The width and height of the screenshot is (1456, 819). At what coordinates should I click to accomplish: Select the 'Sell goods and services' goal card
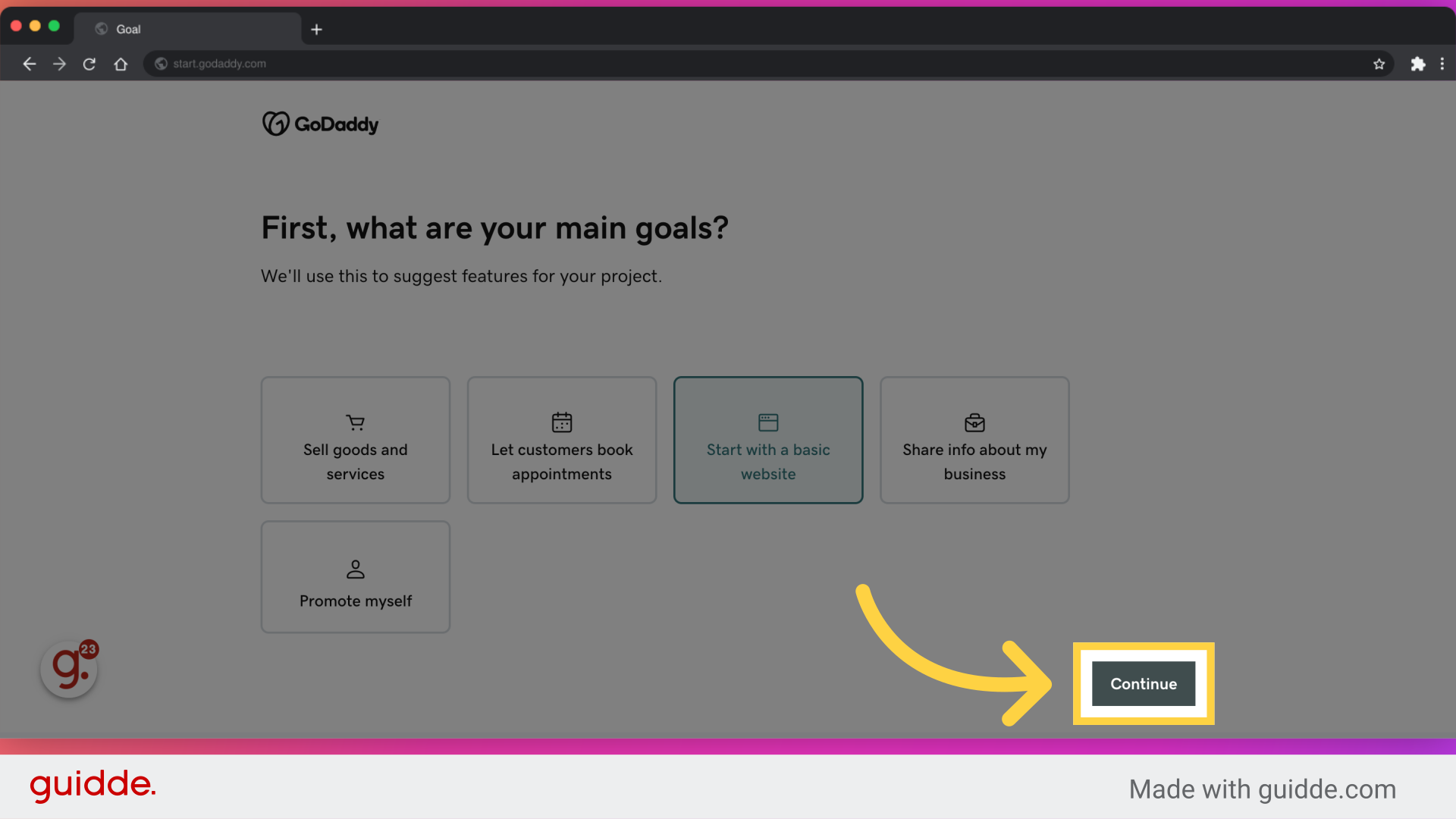(355, 440)
